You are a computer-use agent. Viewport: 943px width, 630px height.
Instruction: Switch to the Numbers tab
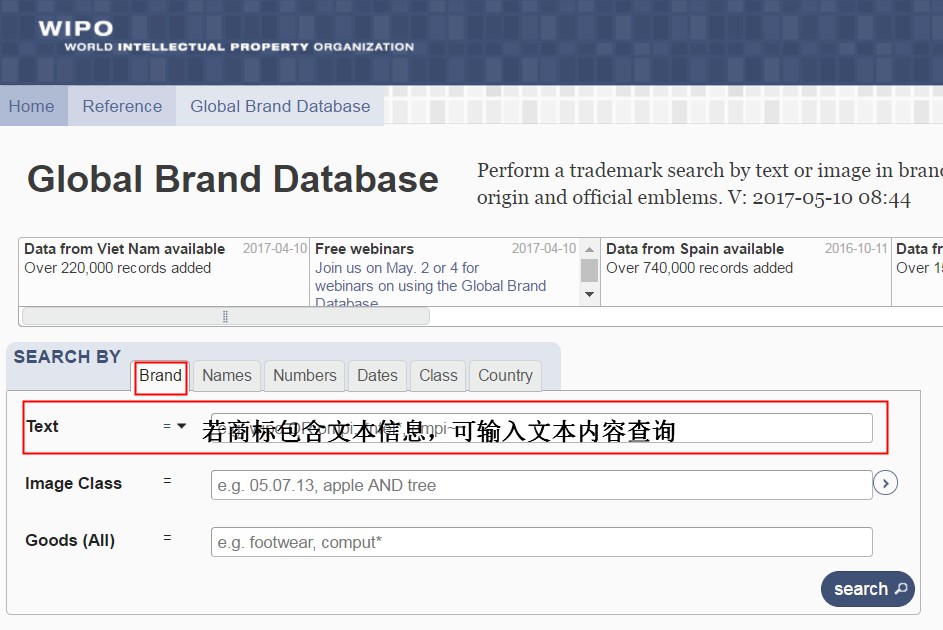305,376
